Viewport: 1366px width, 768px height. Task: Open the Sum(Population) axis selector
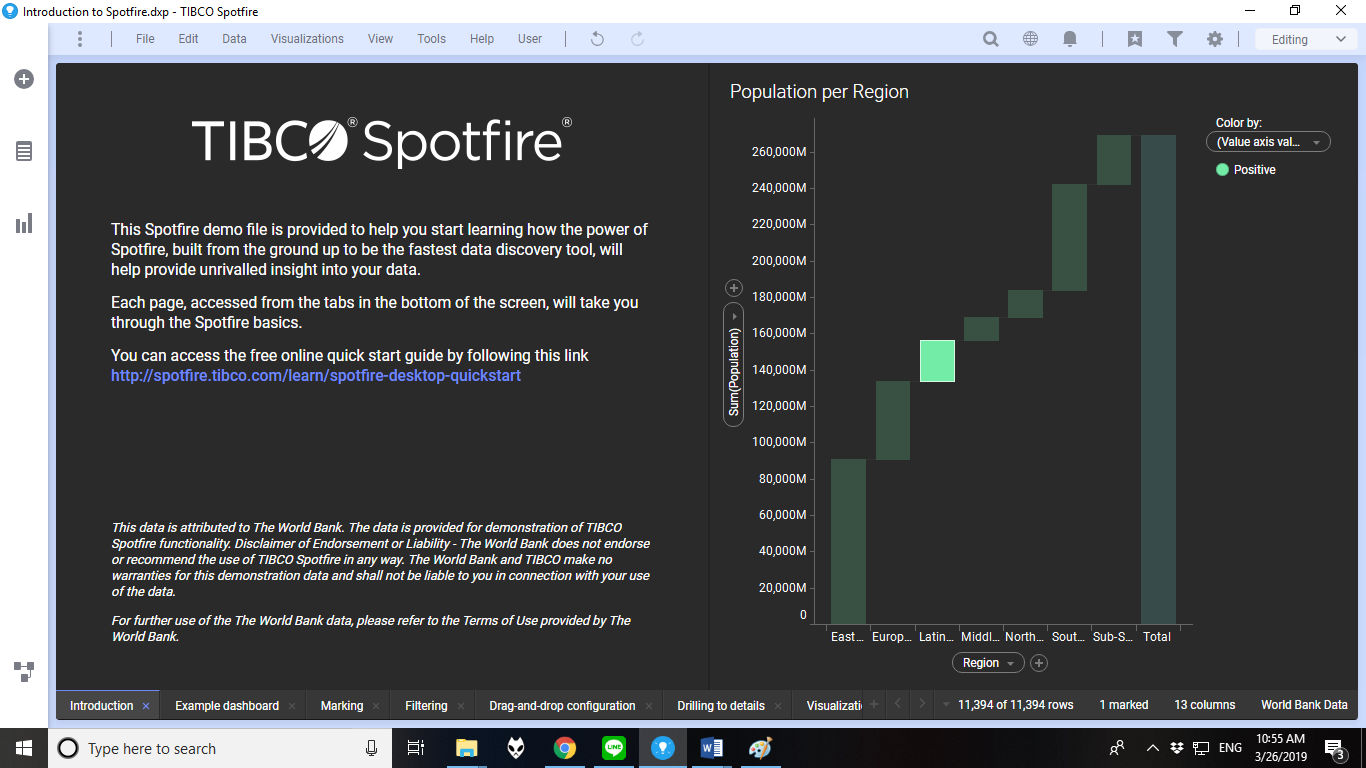point(734,365)
